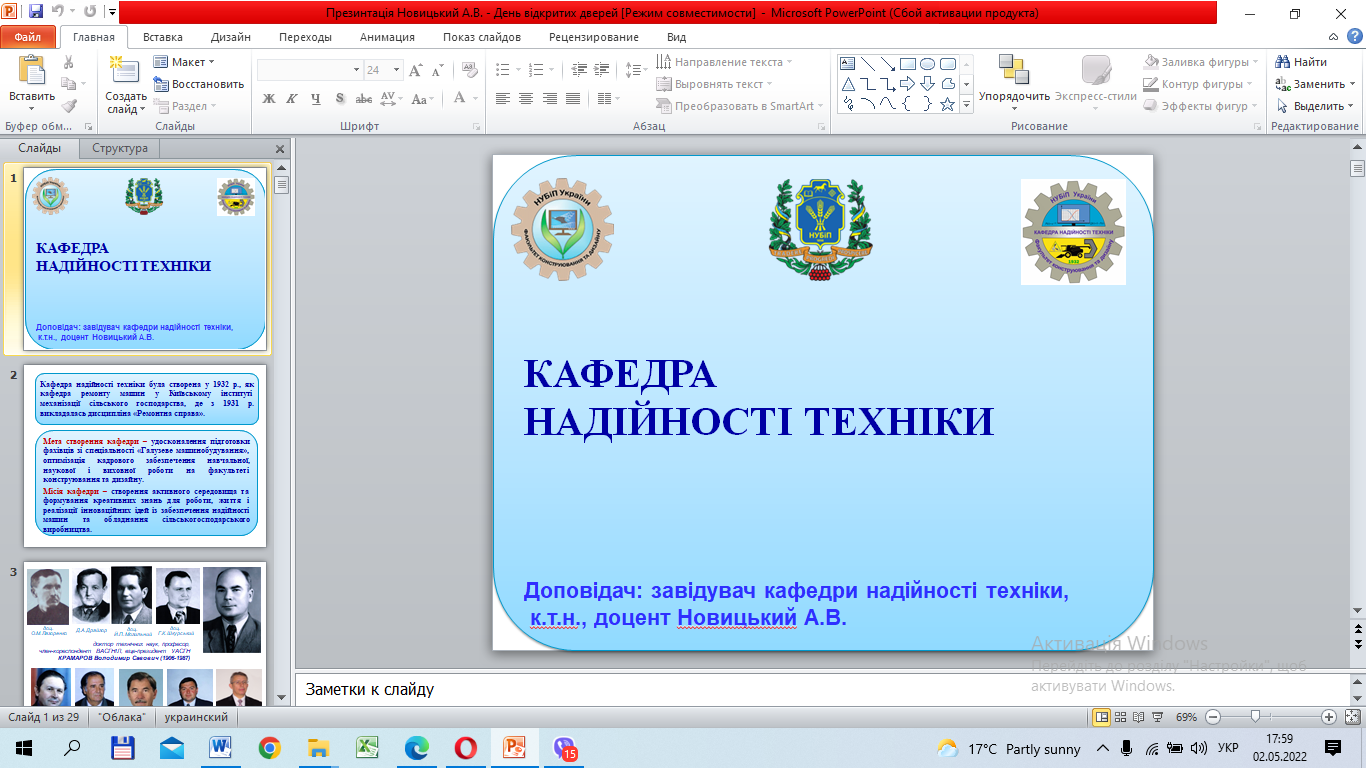Align text to the right
The width and height of the screenshot is (1366, 768).
(549, 98)
